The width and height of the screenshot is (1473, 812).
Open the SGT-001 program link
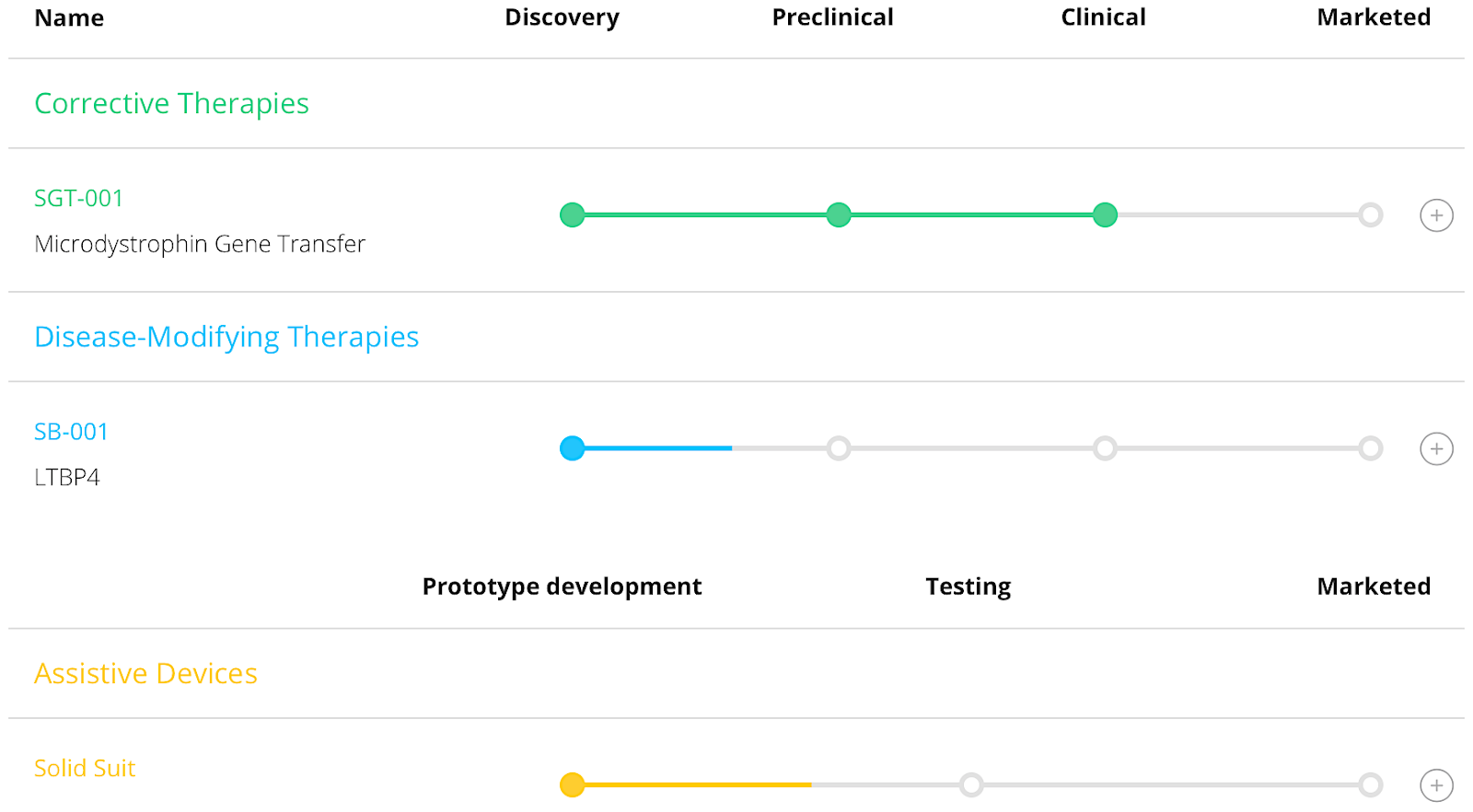[79, 198]
